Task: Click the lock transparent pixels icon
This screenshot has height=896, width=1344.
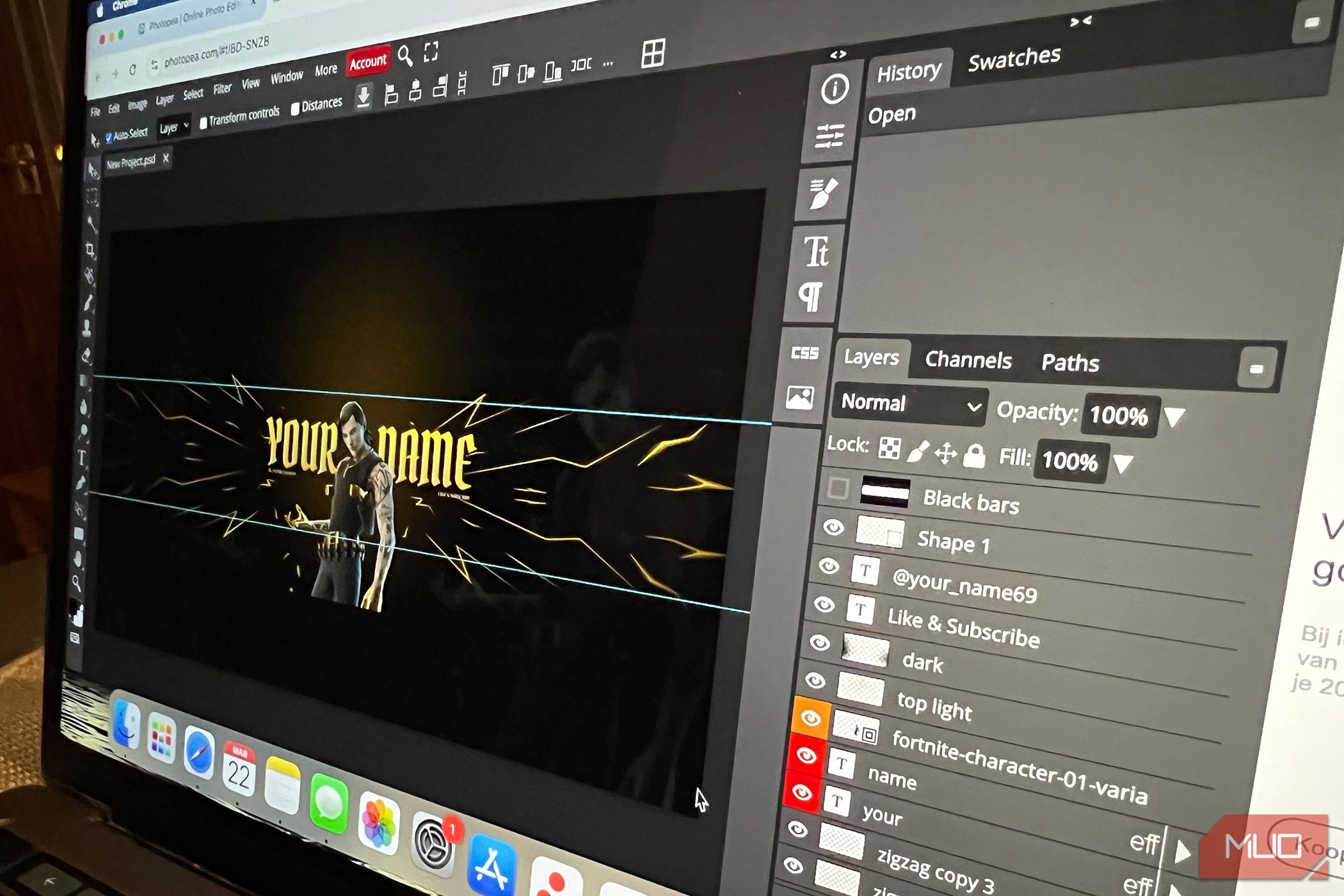Action: [x=889, y=448]
